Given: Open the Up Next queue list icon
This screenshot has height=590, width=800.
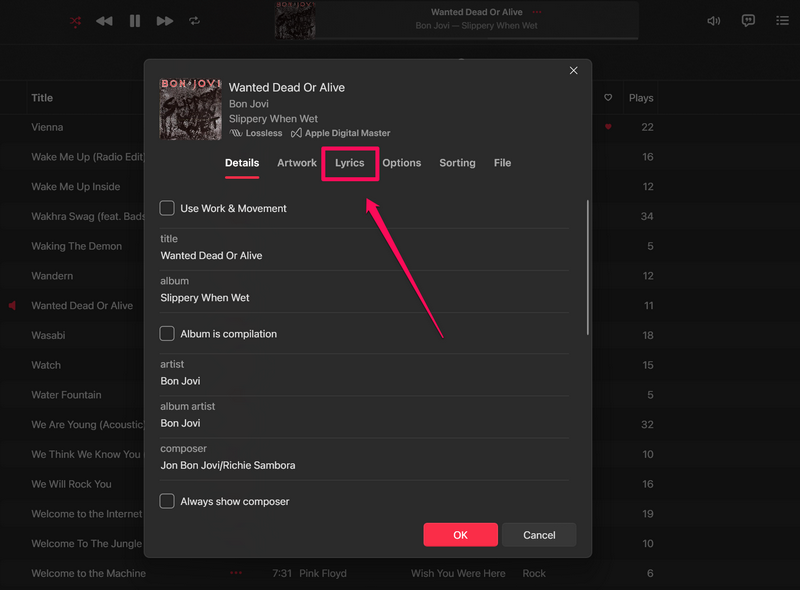Looking at the screenshot, I should 782,20.
